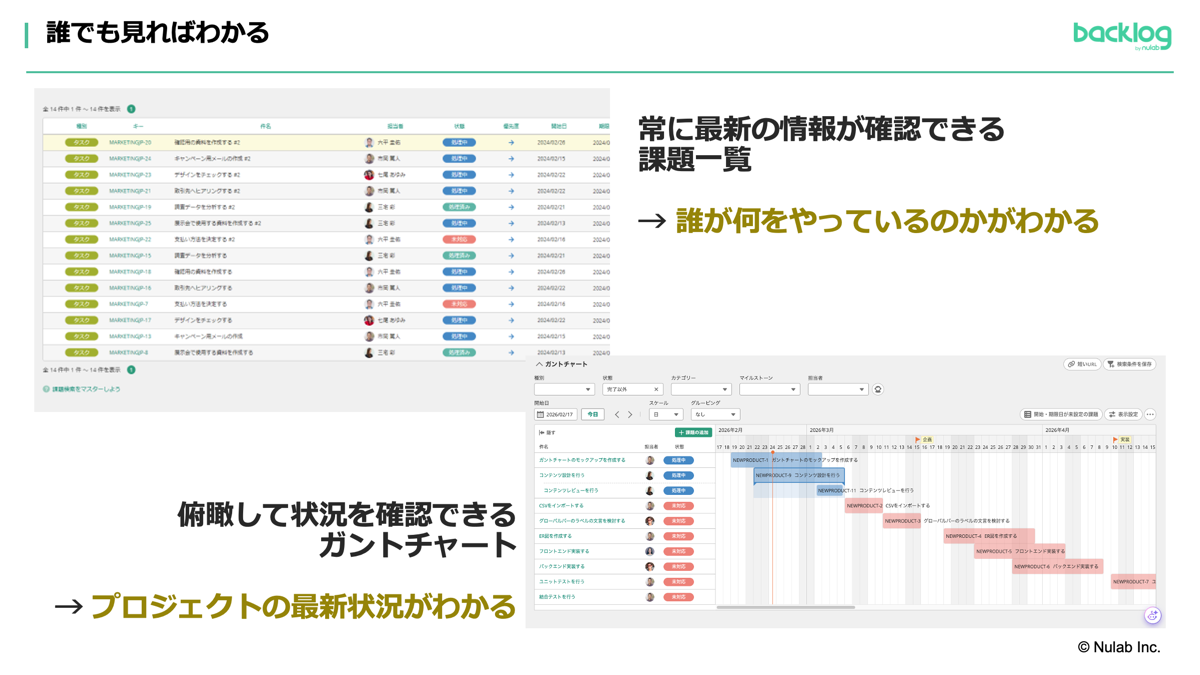The image size is (1200, 675).
Task: Click assignee avatar in MARKETINGJP-20 row
Action: click(x=369, y=143)
